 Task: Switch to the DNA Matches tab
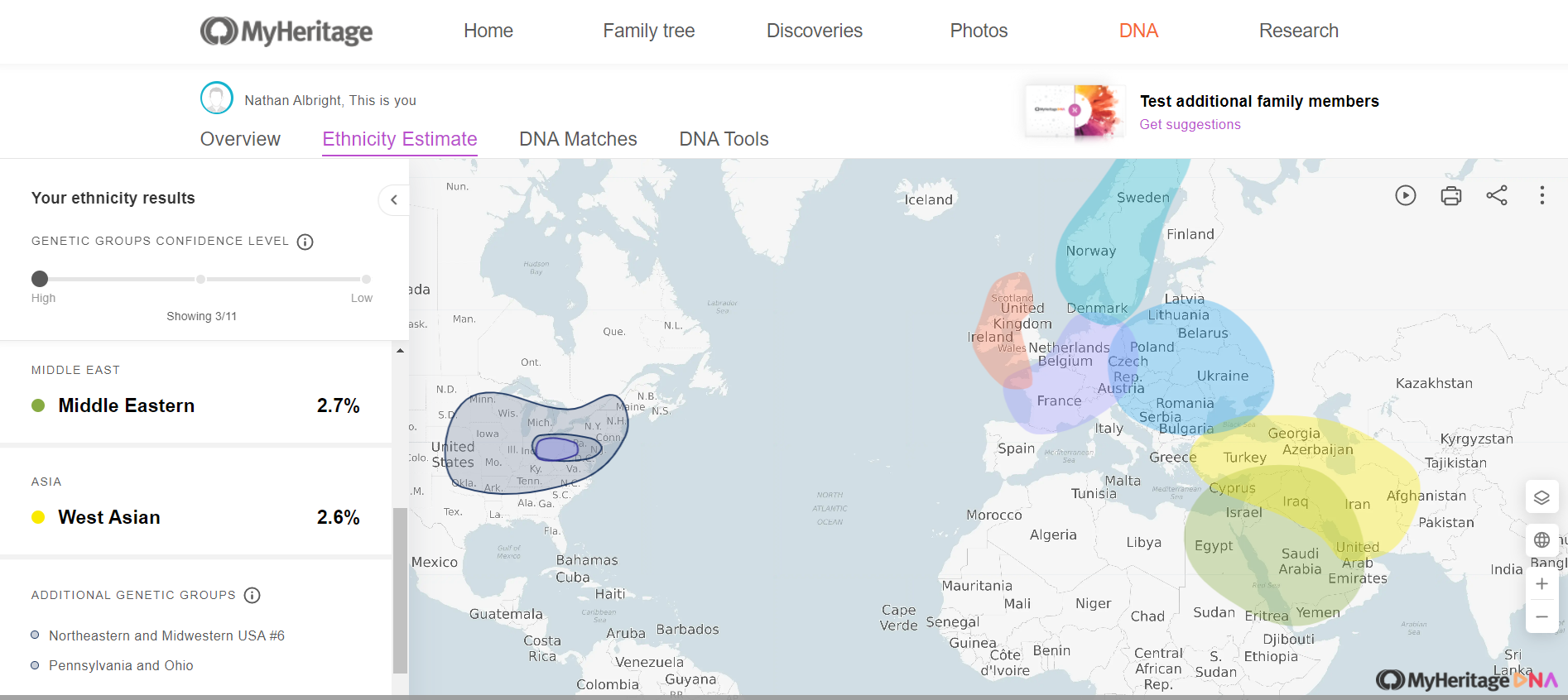click(578, 139)
